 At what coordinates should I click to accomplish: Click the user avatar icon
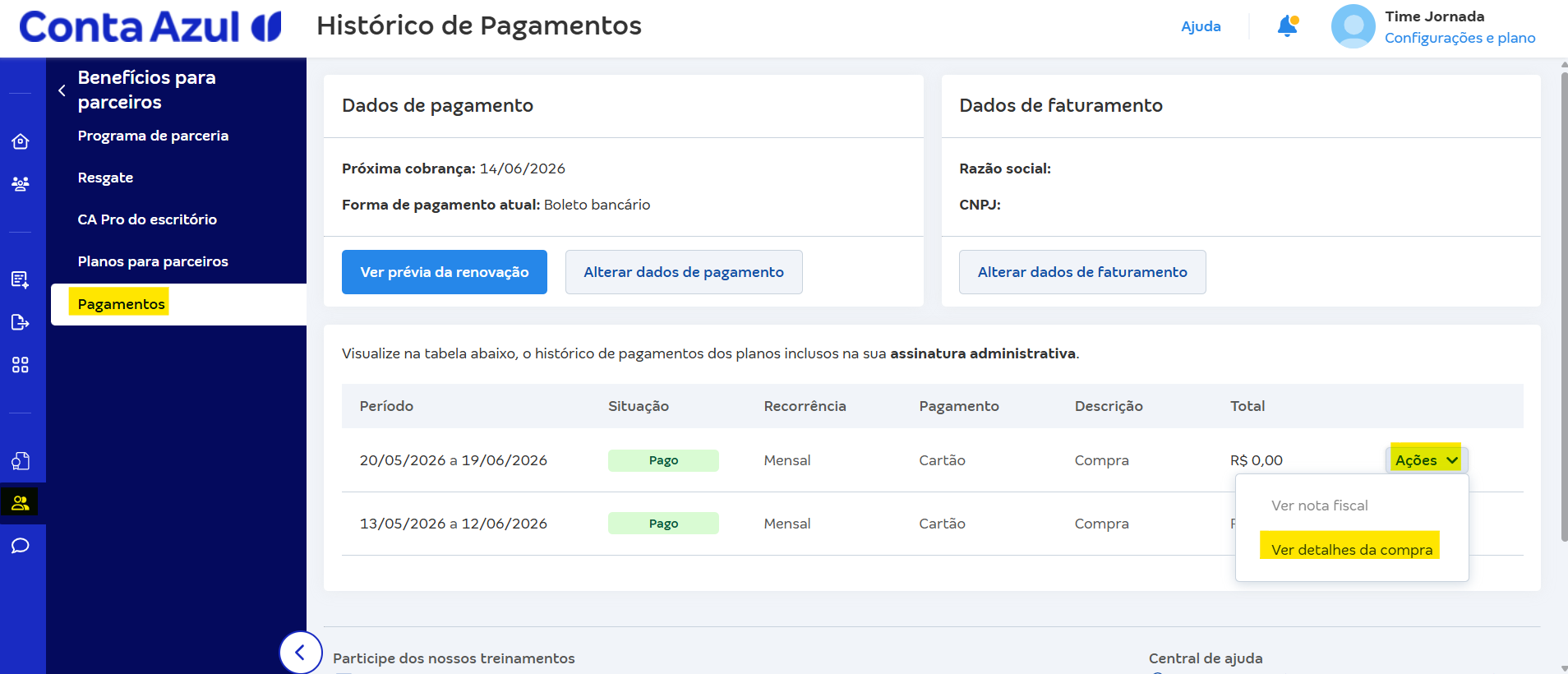(x=1353, y=26)
